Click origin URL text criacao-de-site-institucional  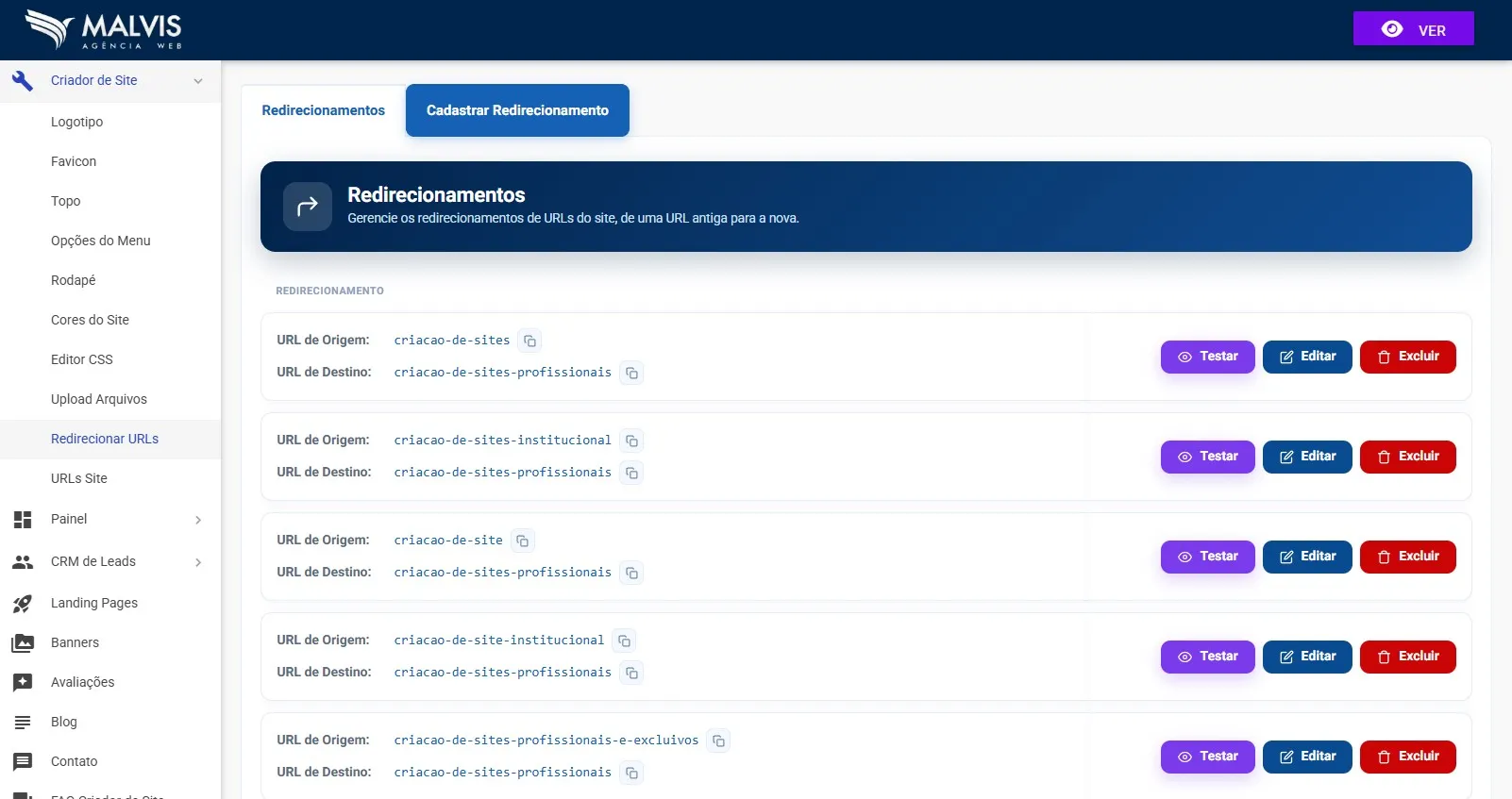coord(498,641)
